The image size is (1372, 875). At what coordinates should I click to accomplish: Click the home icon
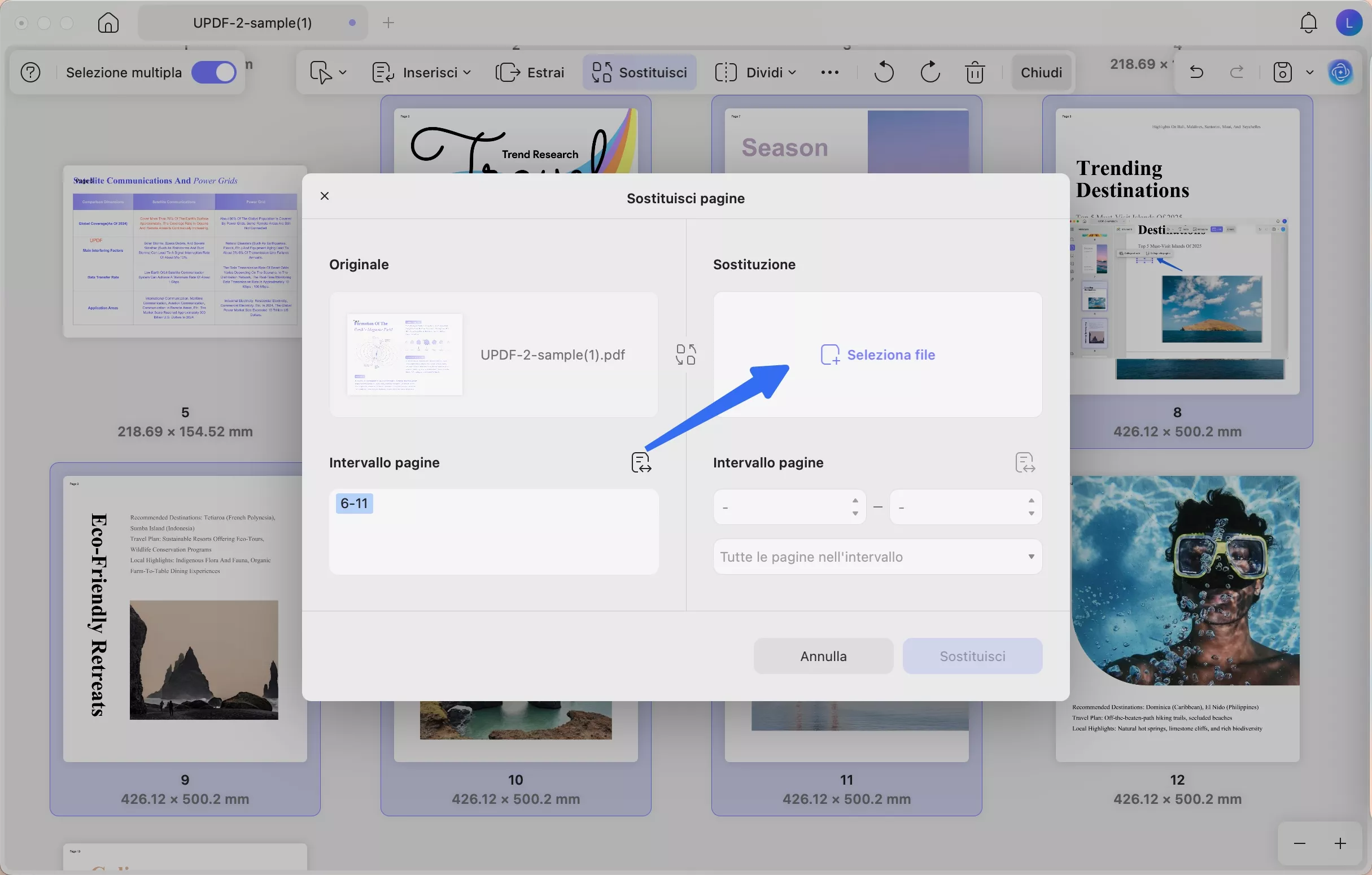(108, 23)
